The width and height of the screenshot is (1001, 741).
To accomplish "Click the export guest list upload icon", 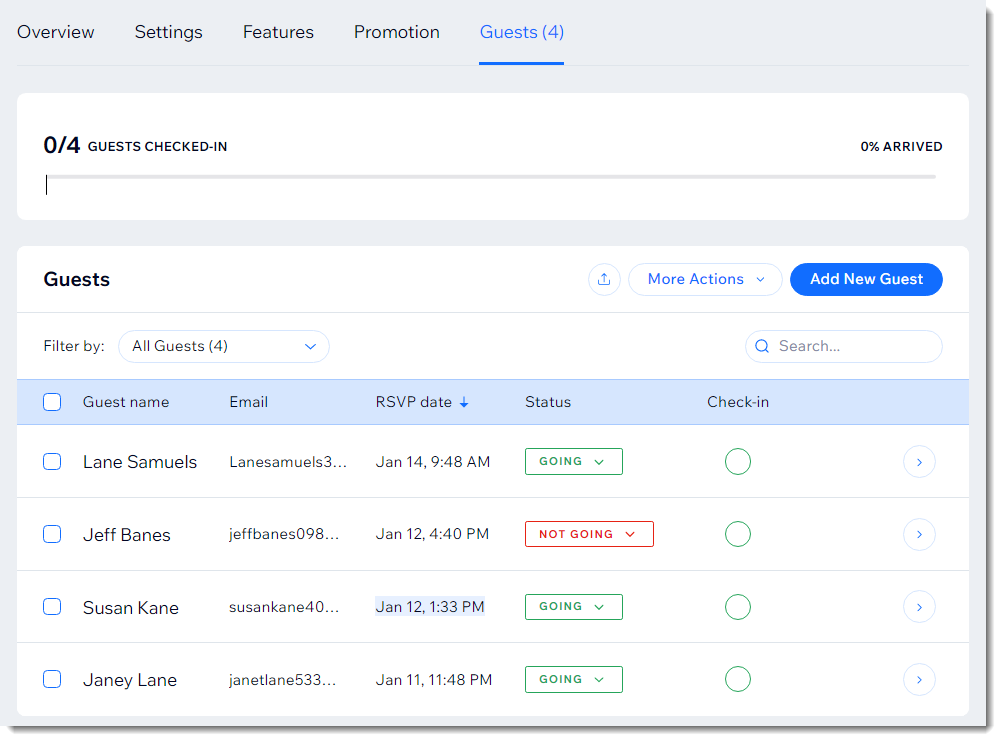I will pos(604,280).
